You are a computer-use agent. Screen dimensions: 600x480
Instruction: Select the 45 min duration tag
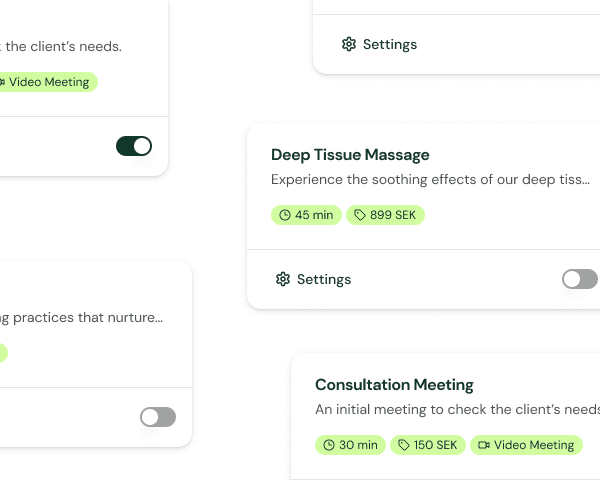click(x=306, y=215)
